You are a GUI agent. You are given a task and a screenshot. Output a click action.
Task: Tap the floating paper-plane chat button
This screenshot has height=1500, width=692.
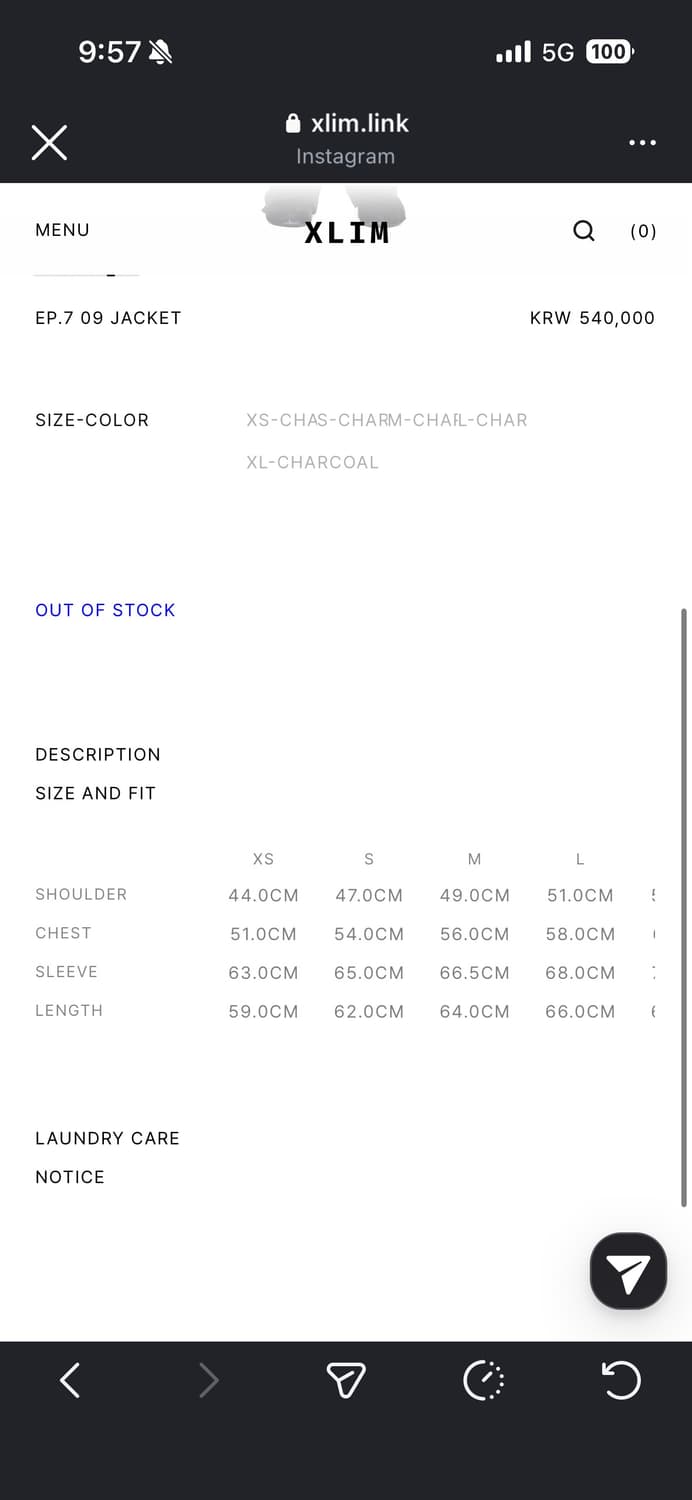coord(628,1271)
